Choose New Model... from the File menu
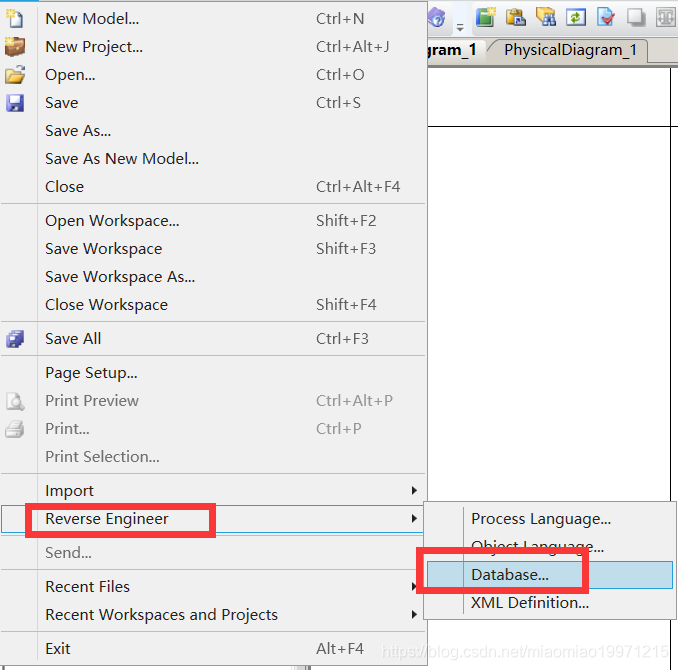Viewport: 678px width, 670px height. [x=214, y=19]
